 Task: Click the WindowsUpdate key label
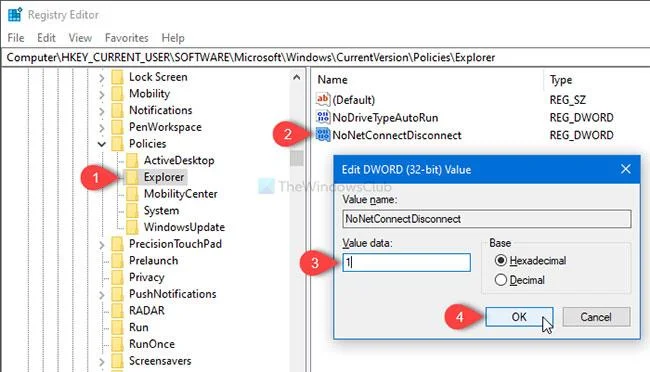(x=184, y=227)
